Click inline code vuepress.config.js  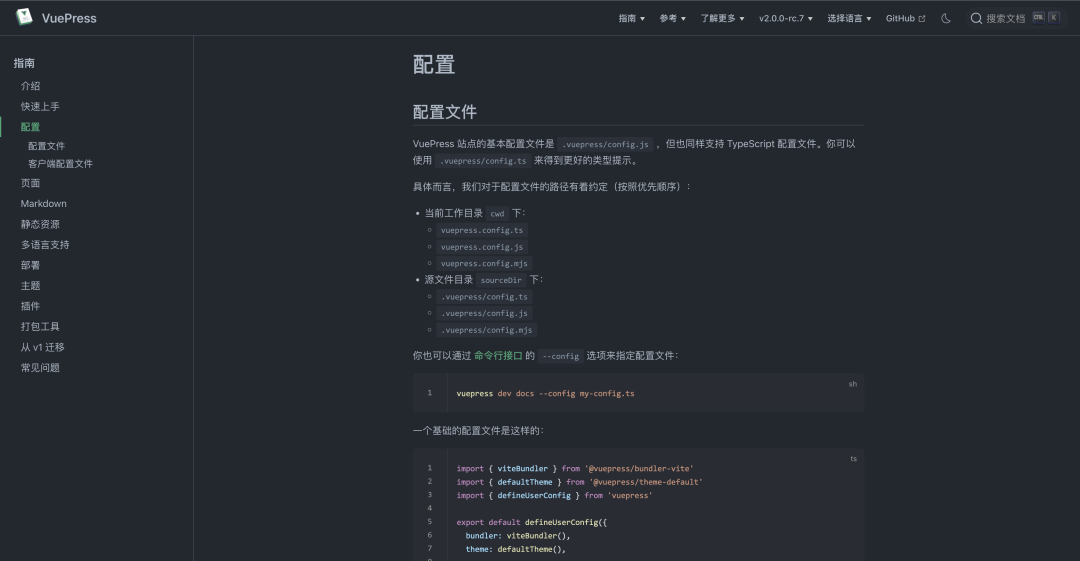[x=481, y=247]
